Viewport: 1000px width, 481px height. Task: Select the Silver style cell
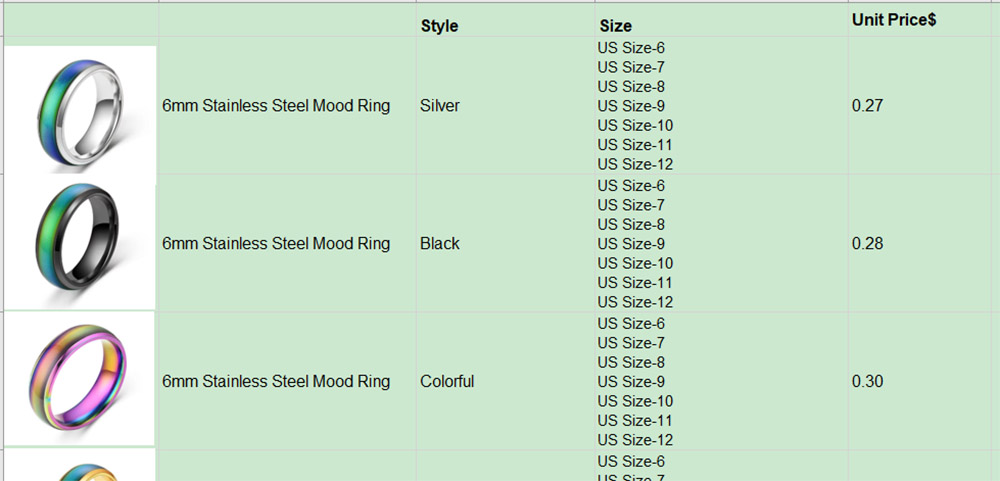click(x=505, y=105)
